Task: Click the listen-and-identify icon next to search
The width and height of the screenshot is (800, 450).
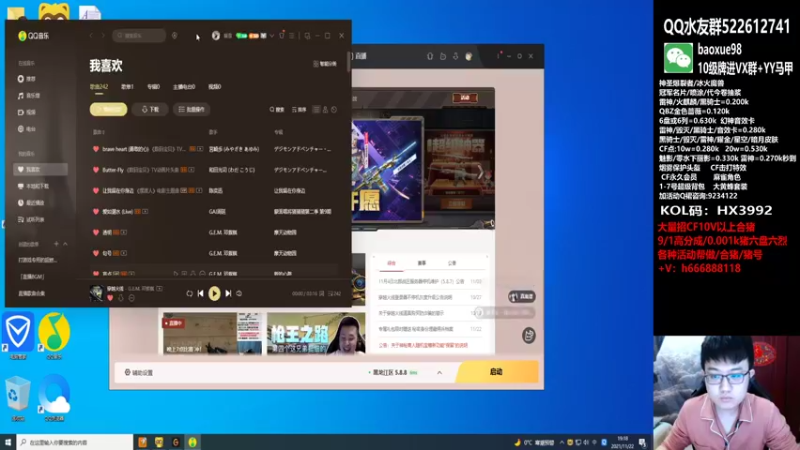Action: point(174,36)
